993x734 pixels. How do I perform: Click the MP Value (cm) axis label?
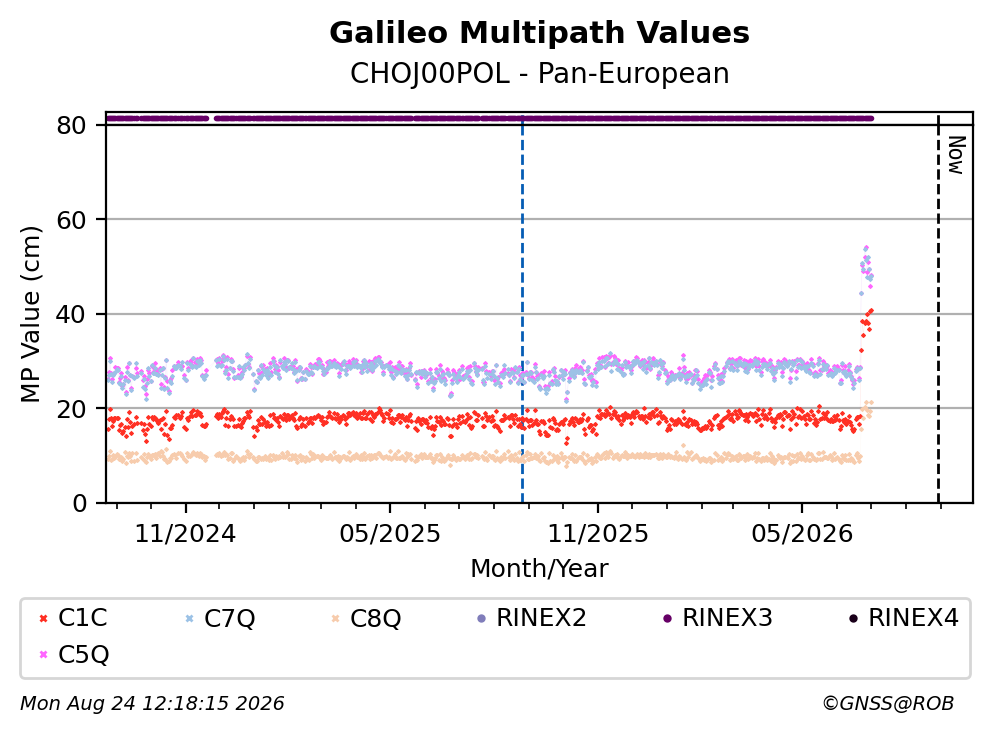pos(30,314)
